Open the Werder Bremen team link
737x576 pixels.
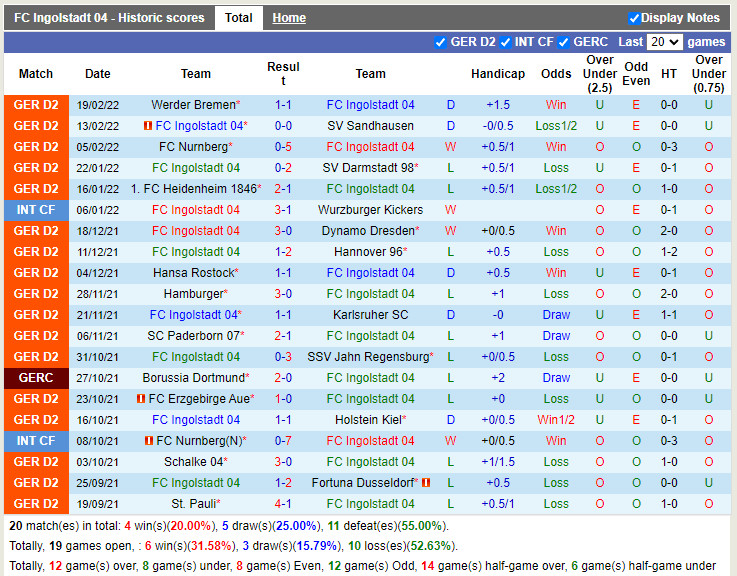193,105
